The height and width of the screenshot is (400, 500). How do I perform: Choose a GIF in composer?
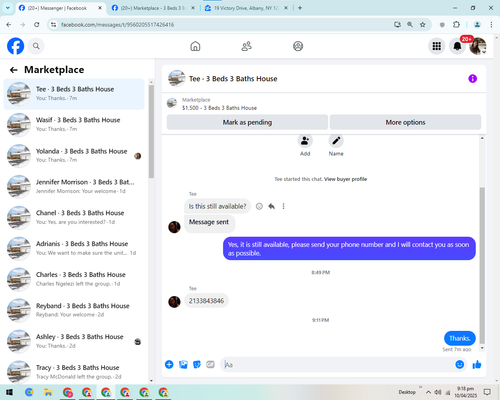coord(210,365)
